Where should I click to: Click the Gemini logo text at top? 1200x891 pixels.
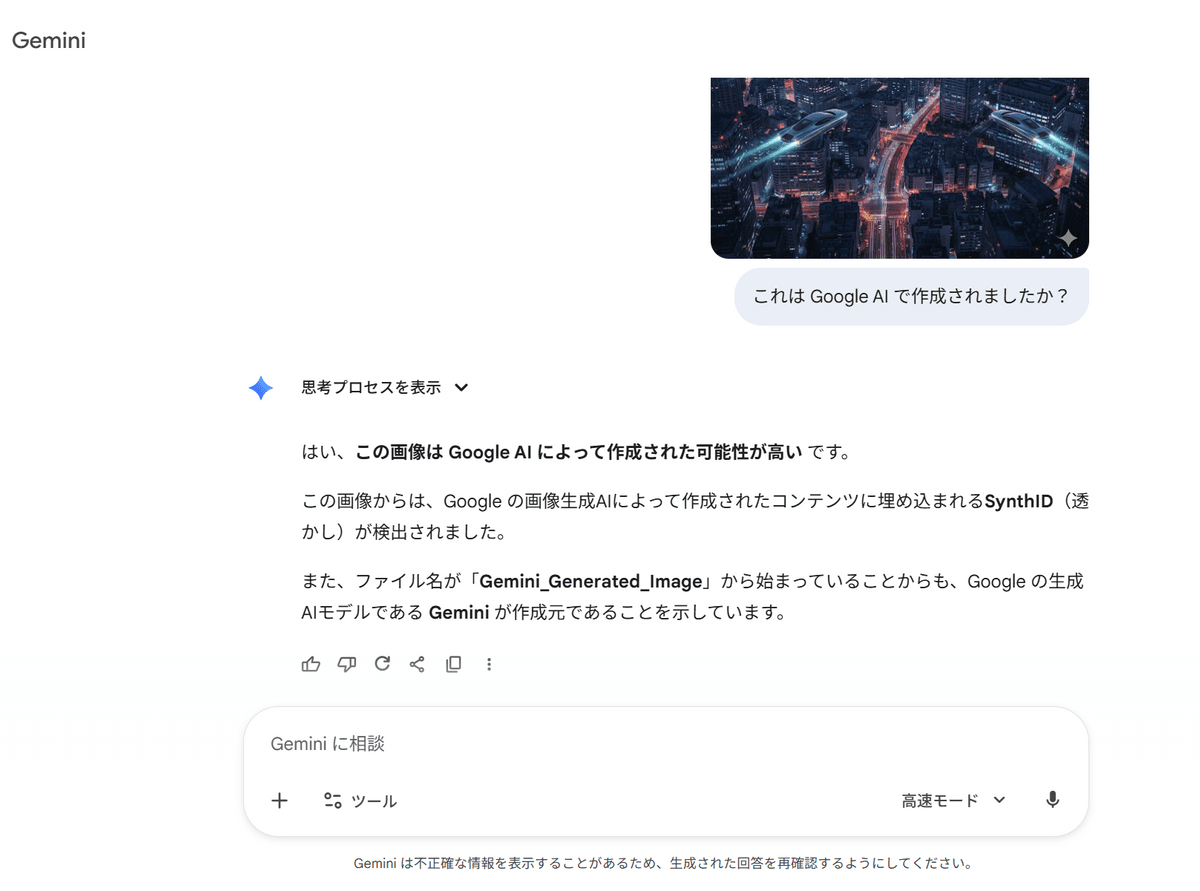click(x=48, y=41)
